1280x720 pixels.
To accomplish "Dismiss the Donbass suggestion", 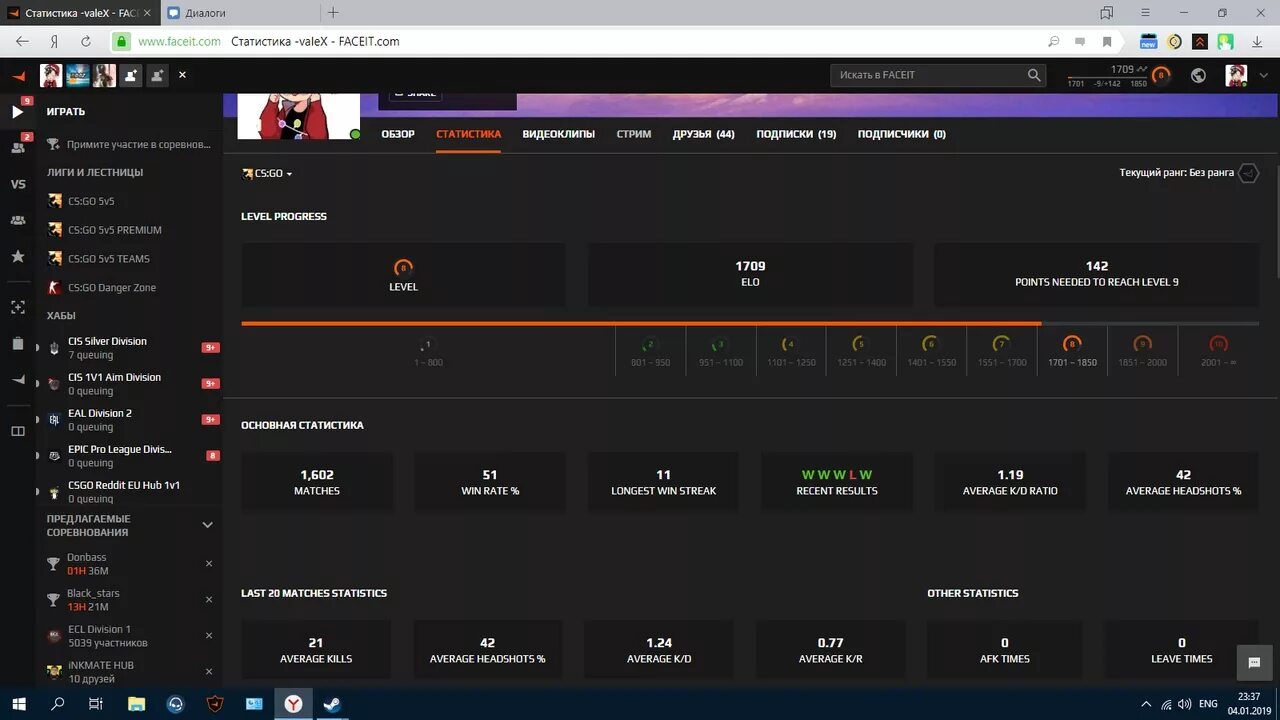I will point(209,564).
